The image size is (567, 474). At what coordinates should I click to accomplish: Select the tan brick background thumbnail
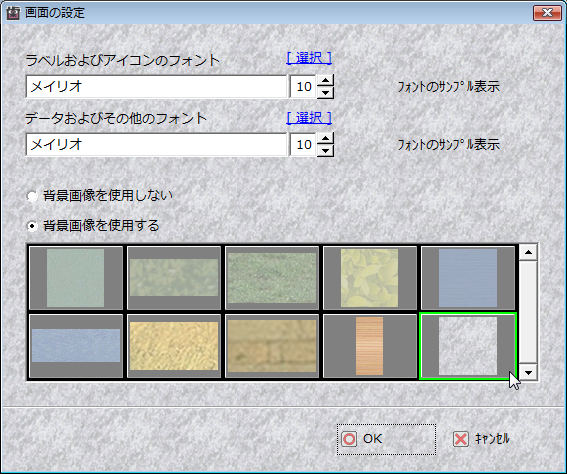point(272,346)
